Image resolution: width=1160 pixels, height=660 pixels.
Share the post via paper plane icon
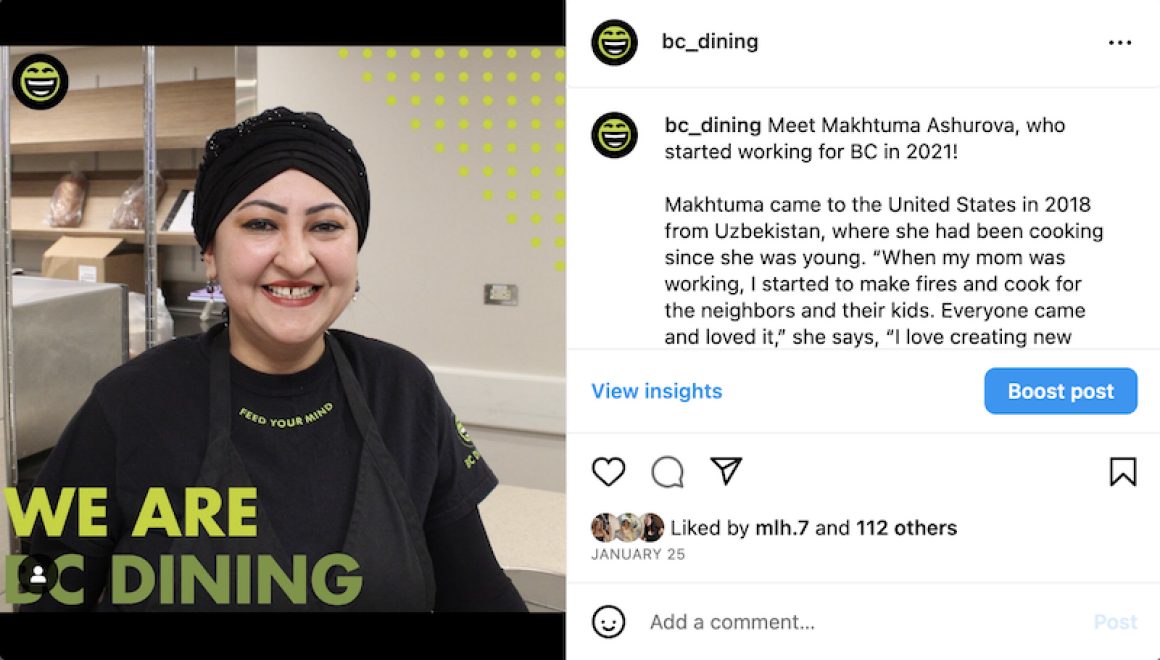coord(726,471)
